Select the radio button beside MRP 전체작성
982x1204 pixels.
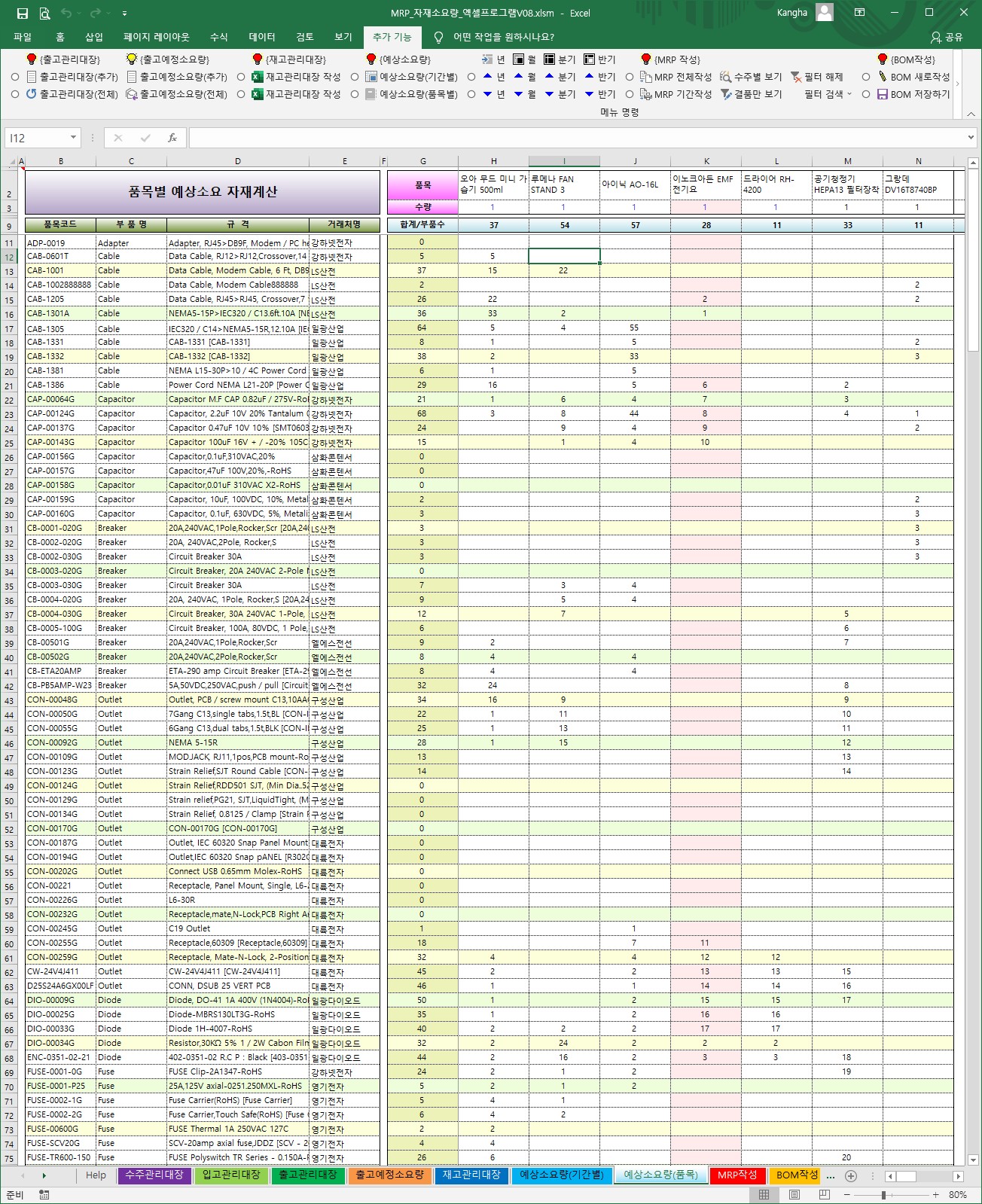pos(630,77)
